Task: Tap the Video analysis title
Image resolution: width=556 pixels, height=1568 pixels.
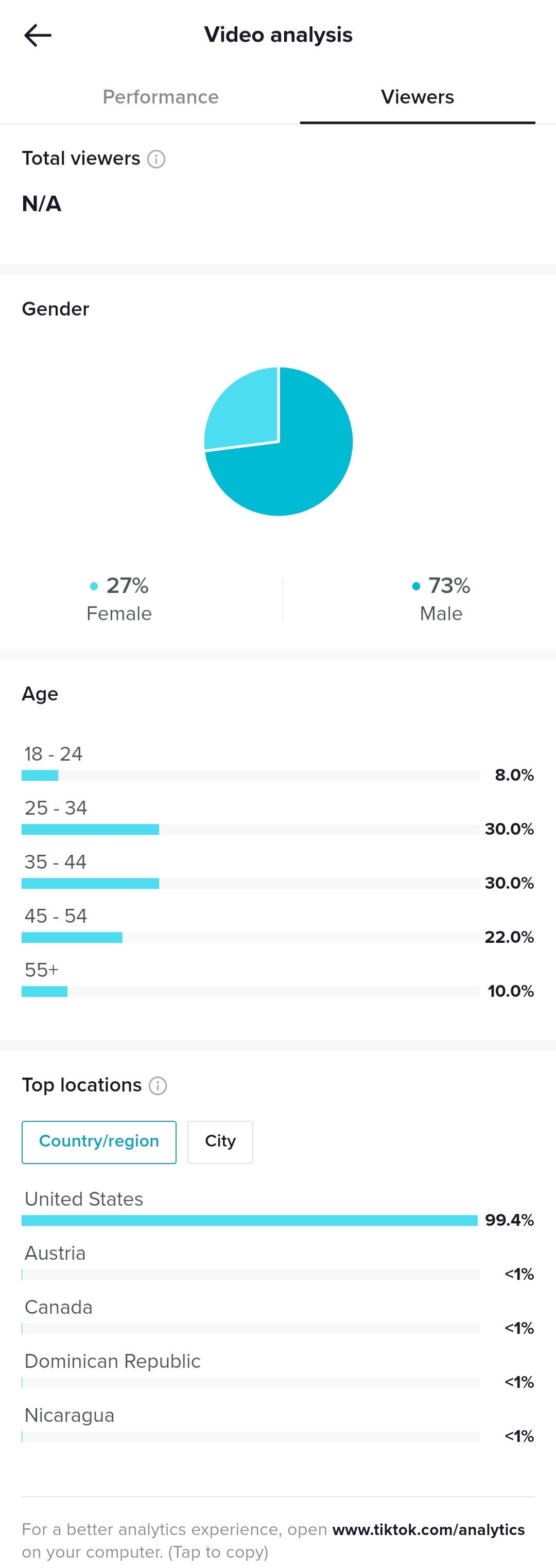Action: [x=279, y=34]
